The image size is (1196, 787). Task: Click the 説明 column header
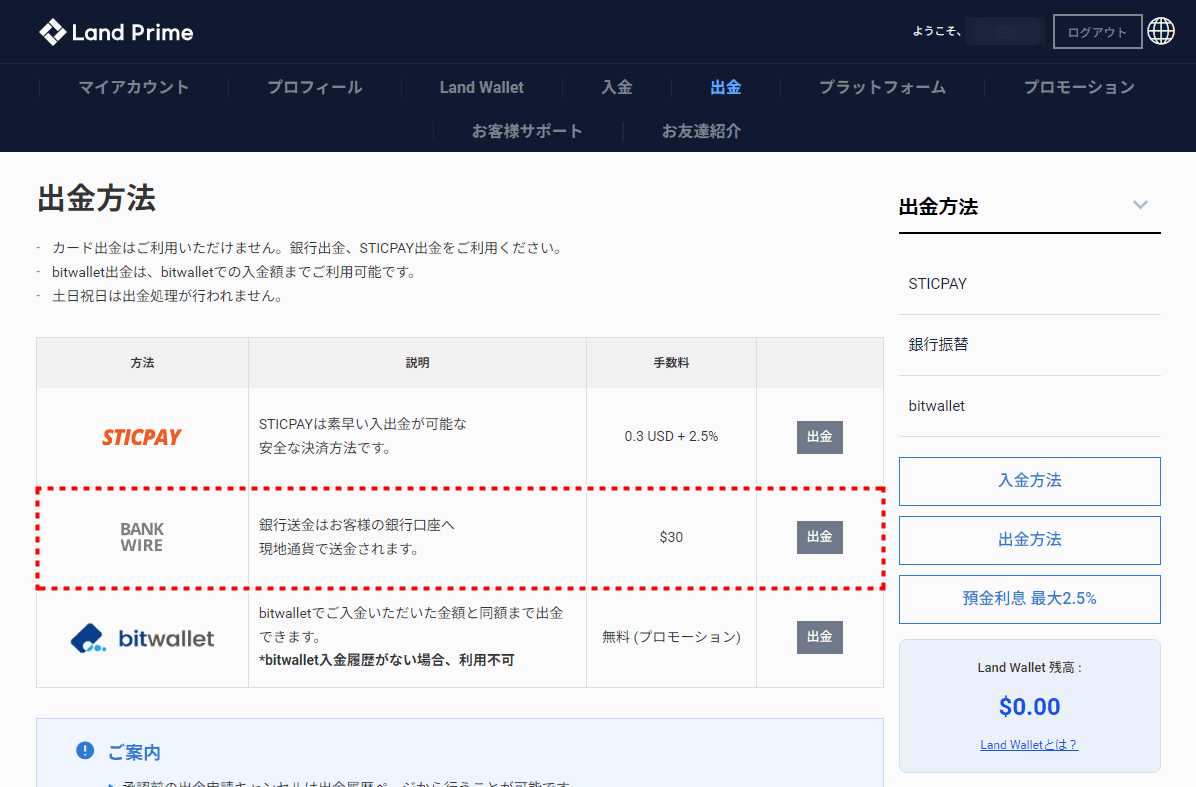(417, 363)
